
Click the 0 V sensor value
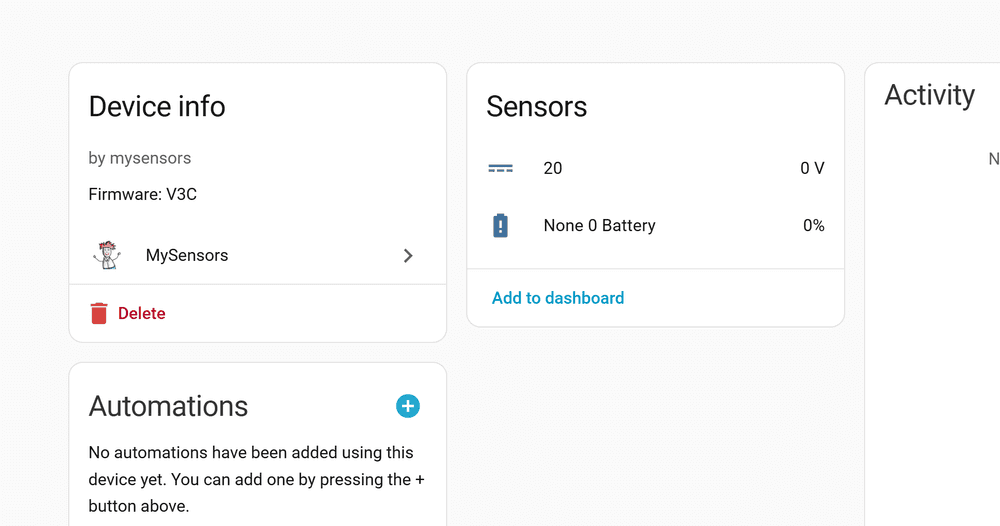812,168
